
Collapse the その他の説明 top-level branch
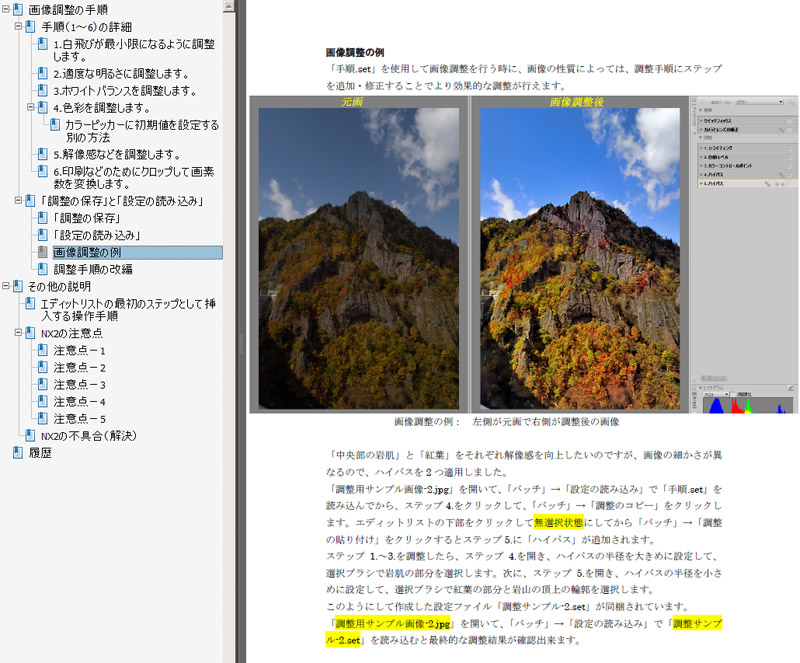click(5, 286)
